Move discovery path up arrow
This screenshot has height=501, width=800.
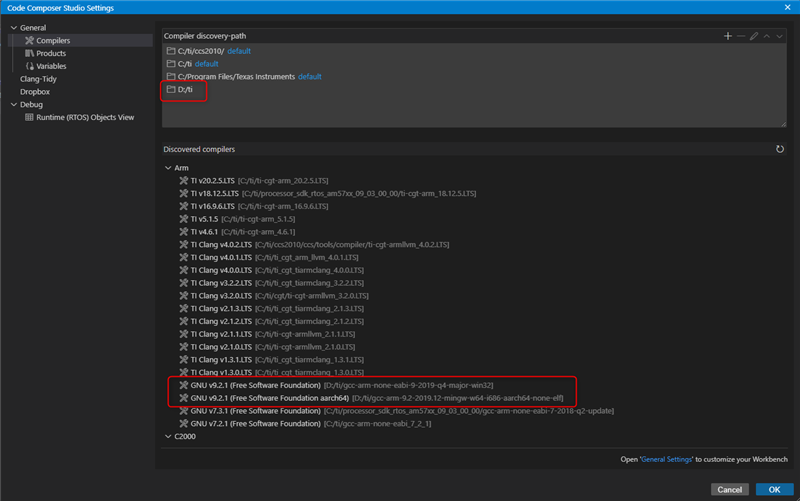click(767, 36)
